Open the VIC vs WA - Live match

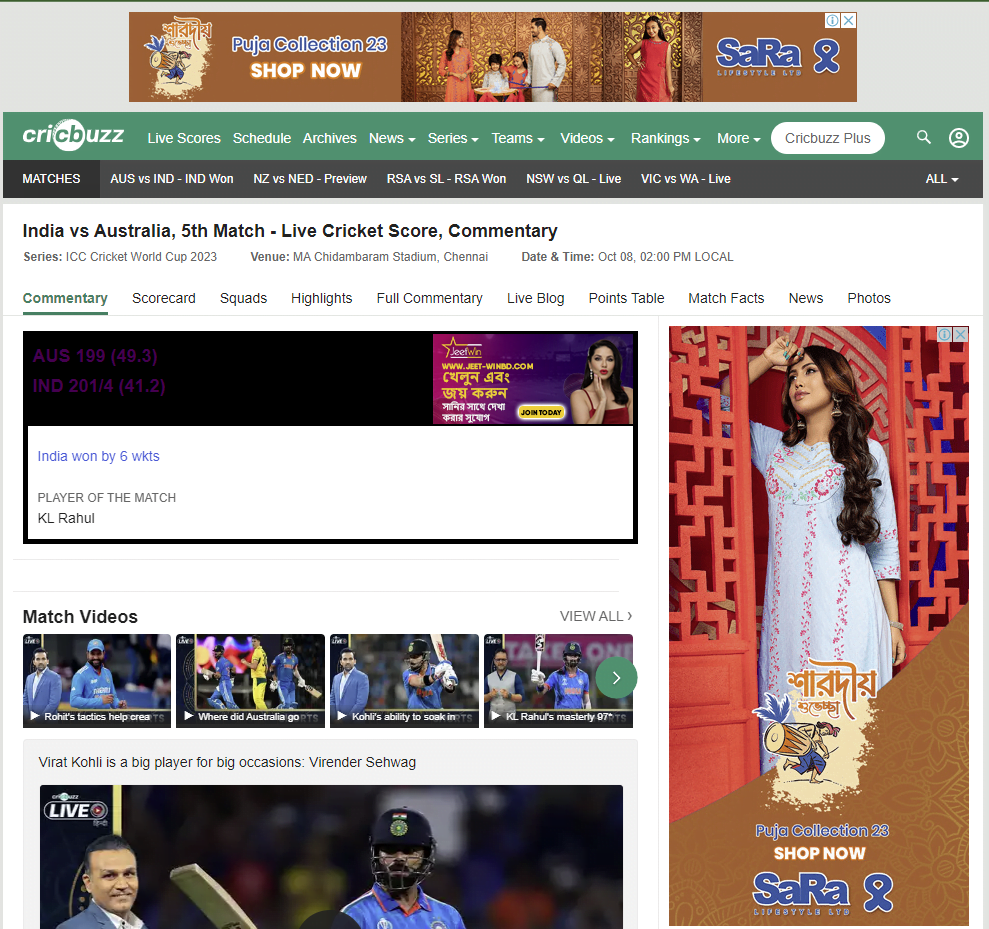[x=686, y=179]
